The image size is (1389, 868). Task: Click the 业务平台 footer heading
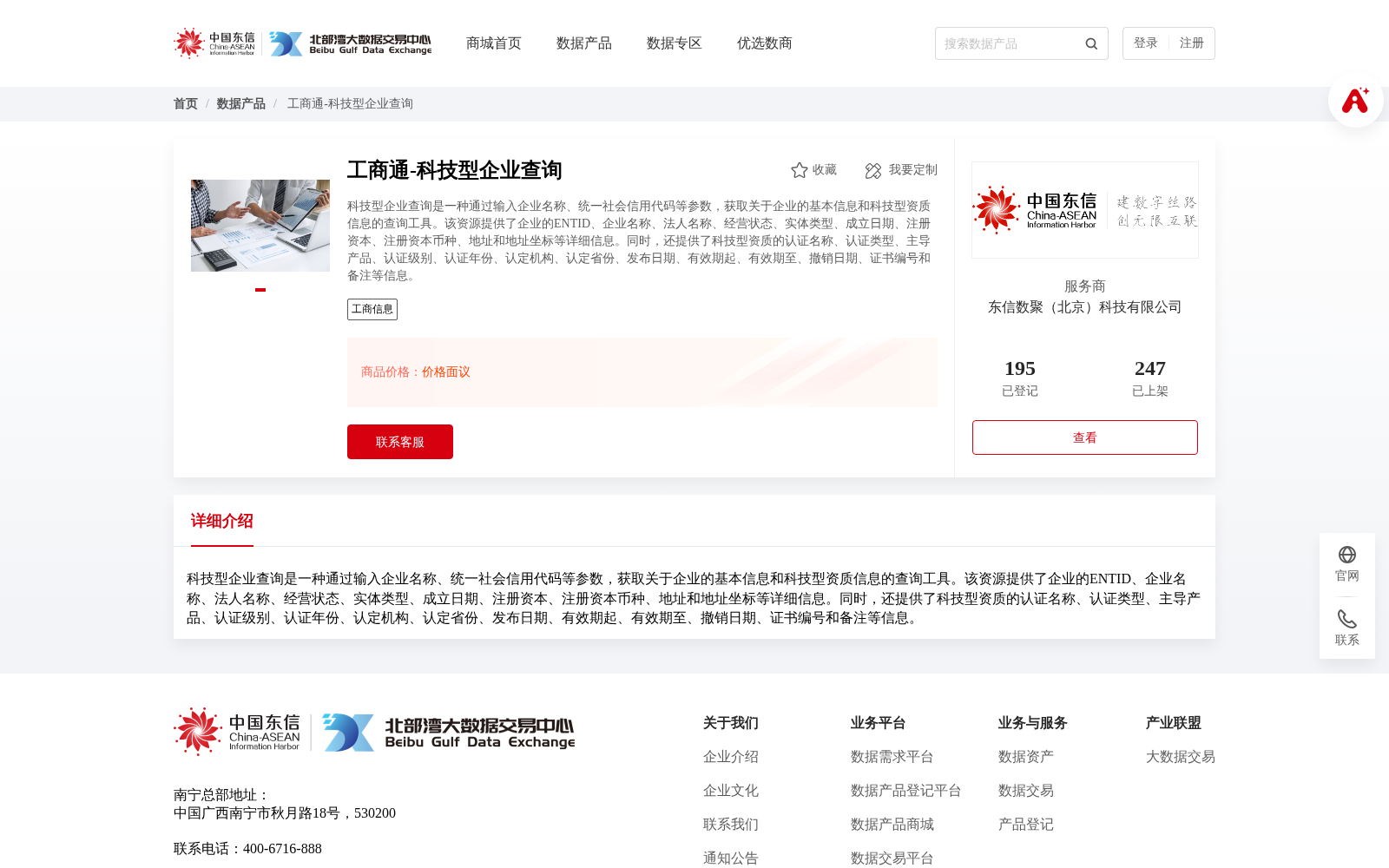tap(879, 723)
